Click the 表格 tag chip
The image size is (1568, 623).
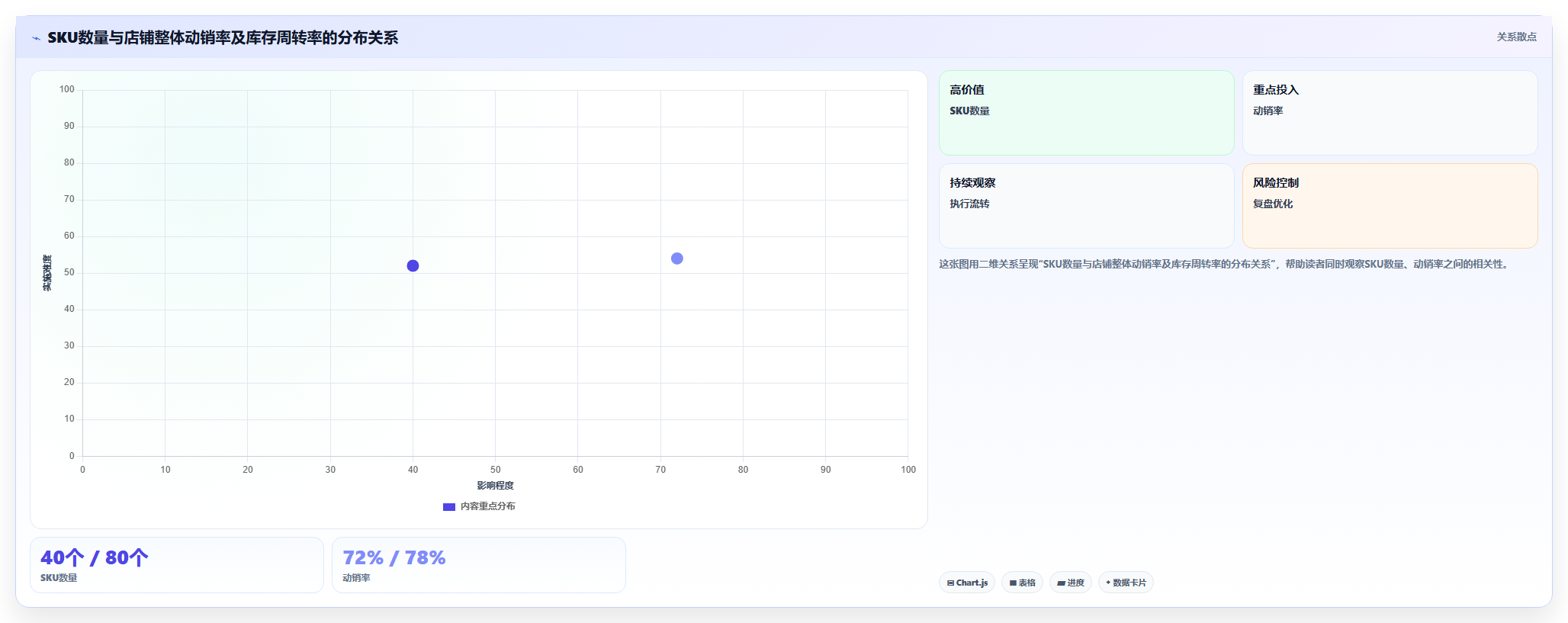point(1022,583)
